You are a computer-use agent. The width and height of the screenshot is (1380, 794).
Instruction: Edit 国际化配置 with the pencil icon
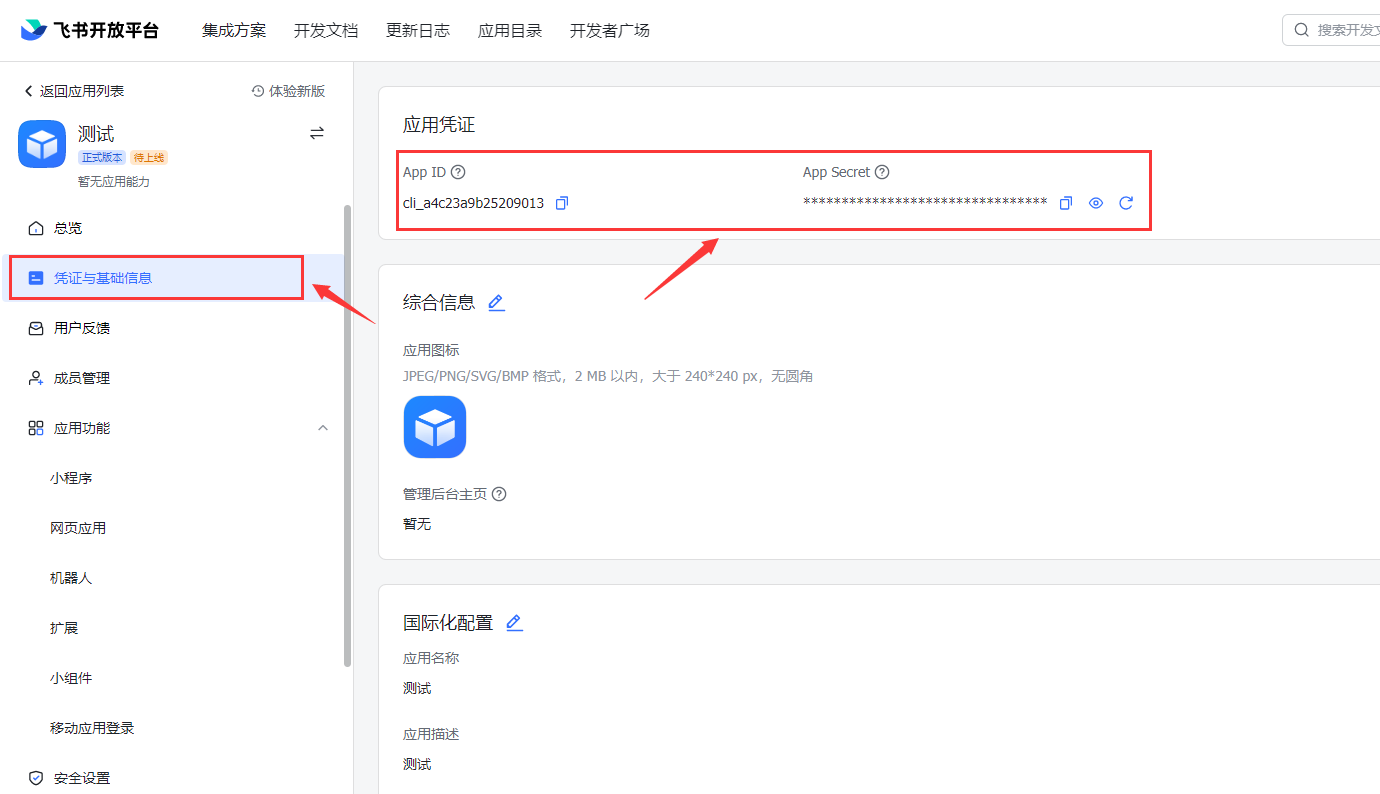click(x=514, y=622)
